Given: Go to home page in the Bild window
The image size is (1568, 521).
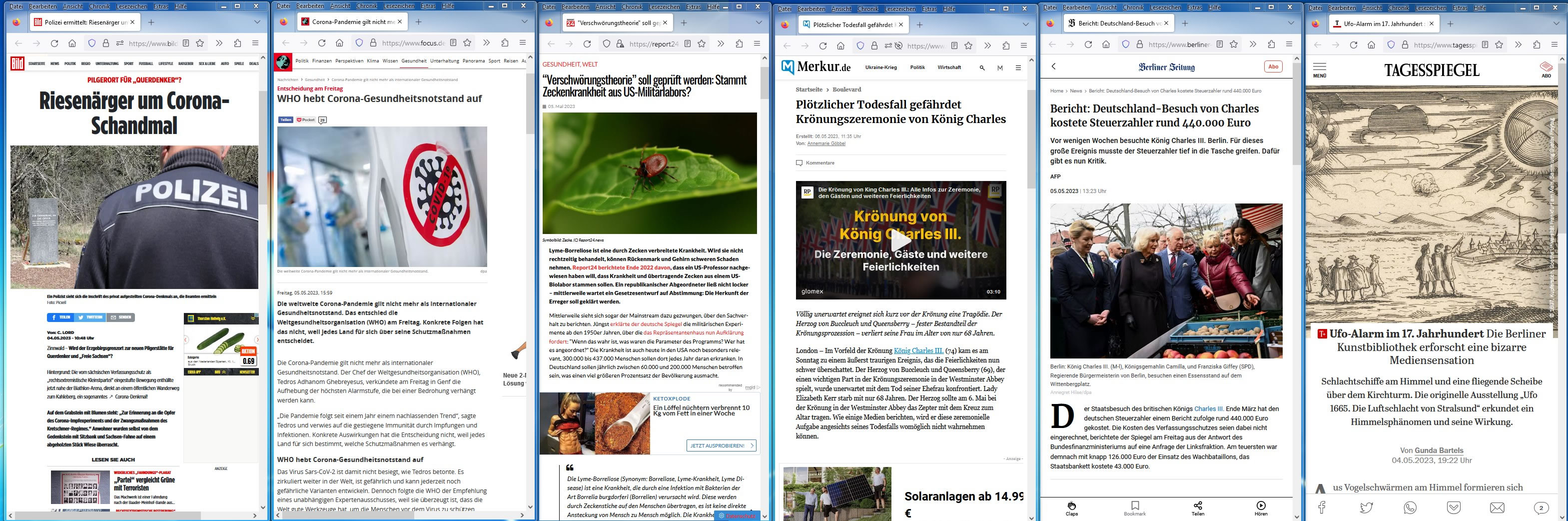Looking at the screenshot, I should (x=72, y=43).
